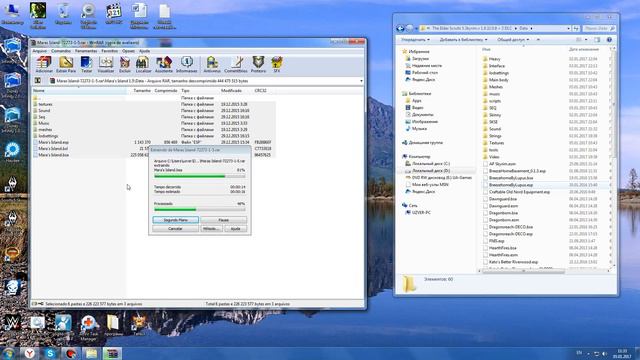The width and height of the screenshot is (640, 360).
Task: Open the Ajuda menu in WinRAR
Action: [144, 51]
